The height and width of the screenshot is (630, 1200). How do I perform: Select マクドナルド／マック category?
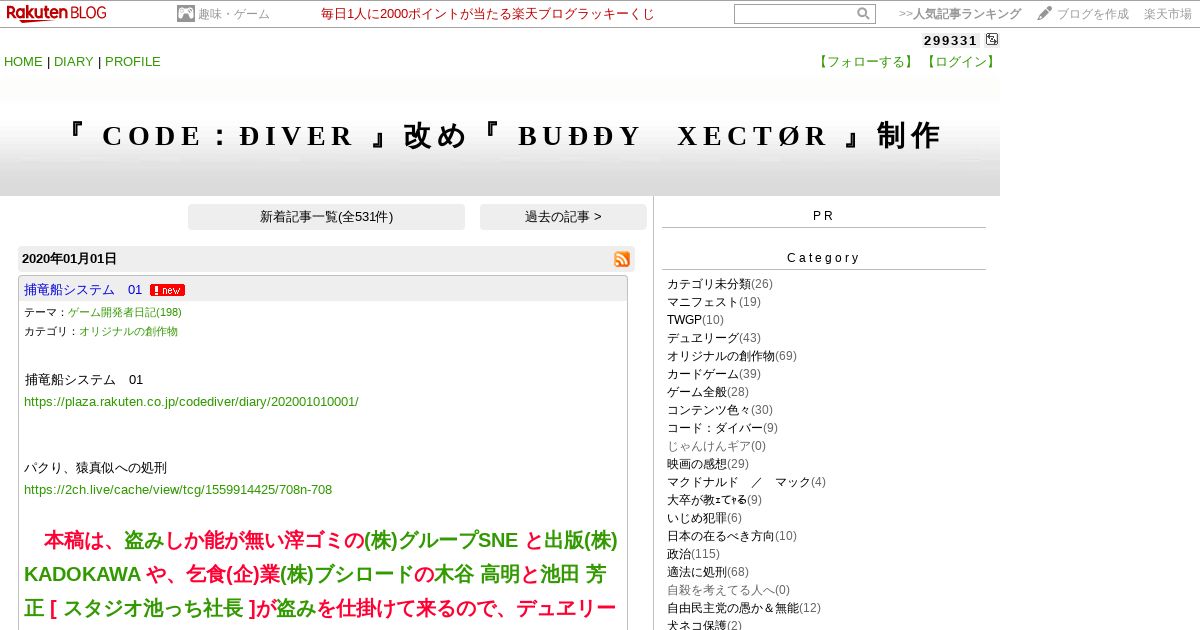[739, 482]
